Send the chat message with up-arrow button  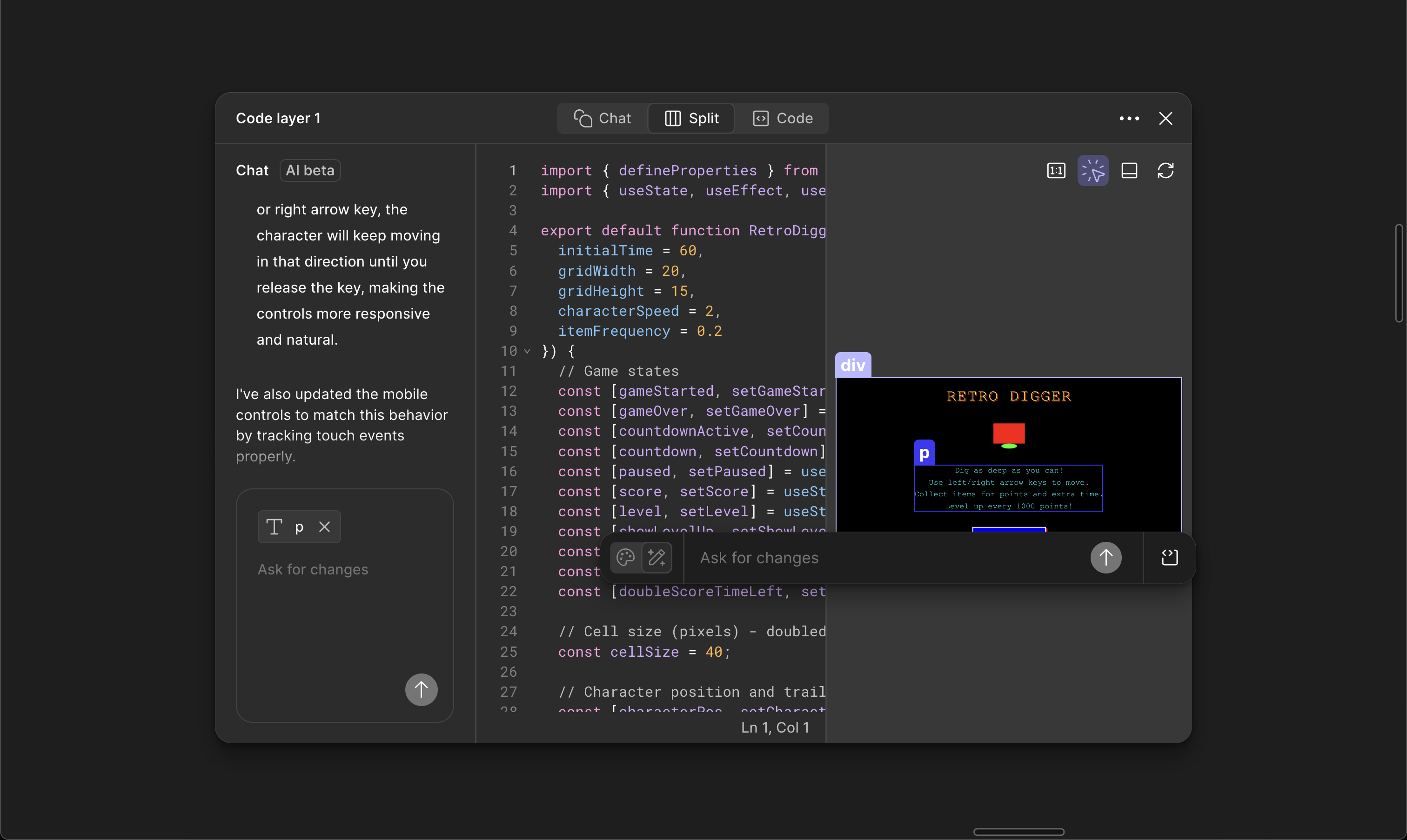tap(421, 689)
